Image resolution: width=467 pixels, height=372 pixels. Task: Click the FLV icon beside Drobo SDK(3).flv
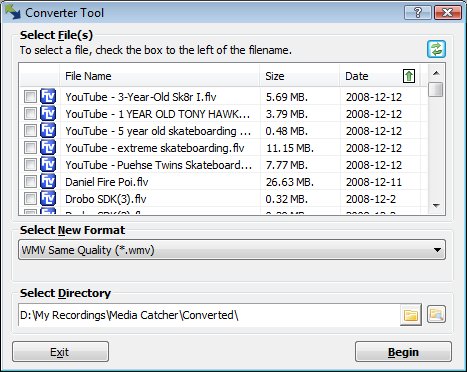coord(48,199)
